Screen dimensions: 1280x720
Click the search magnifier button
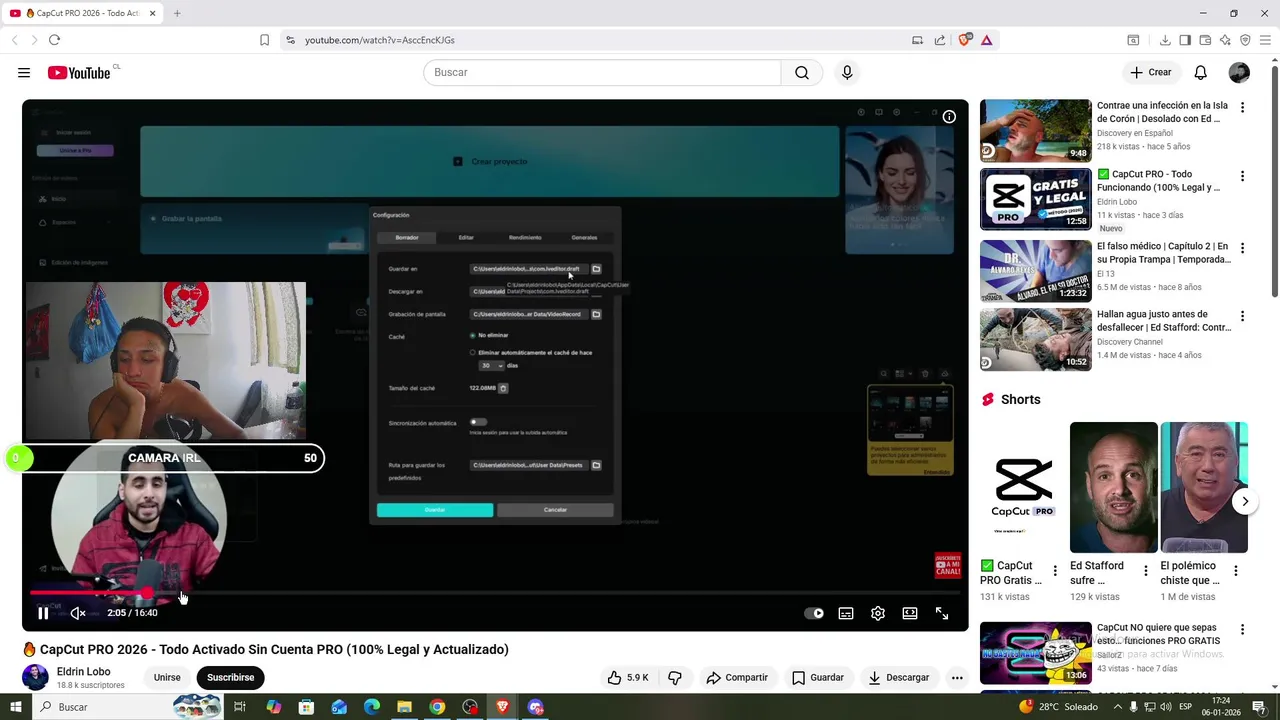(802, 72)
